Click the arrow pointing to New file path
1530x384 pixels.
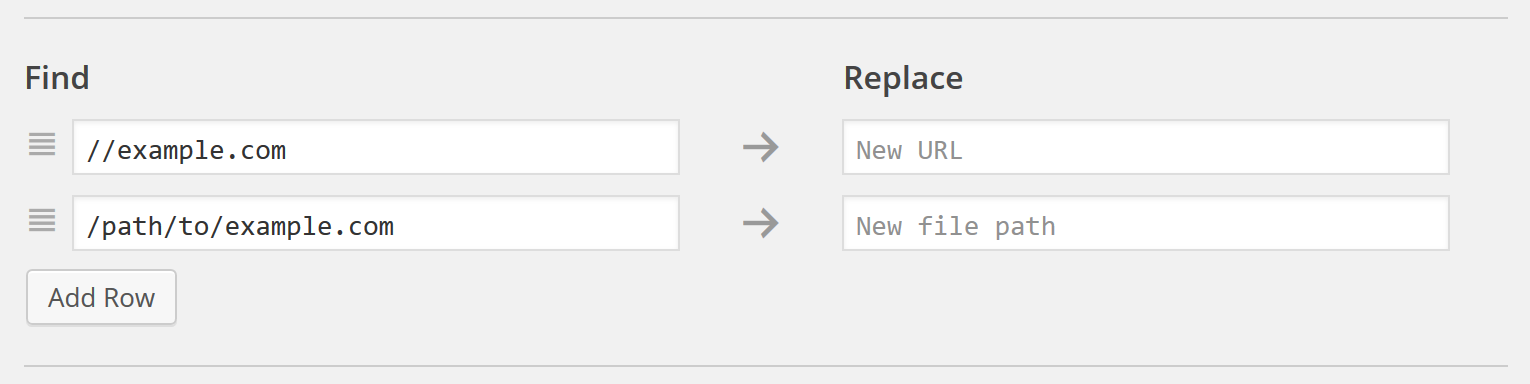[760, 224]
